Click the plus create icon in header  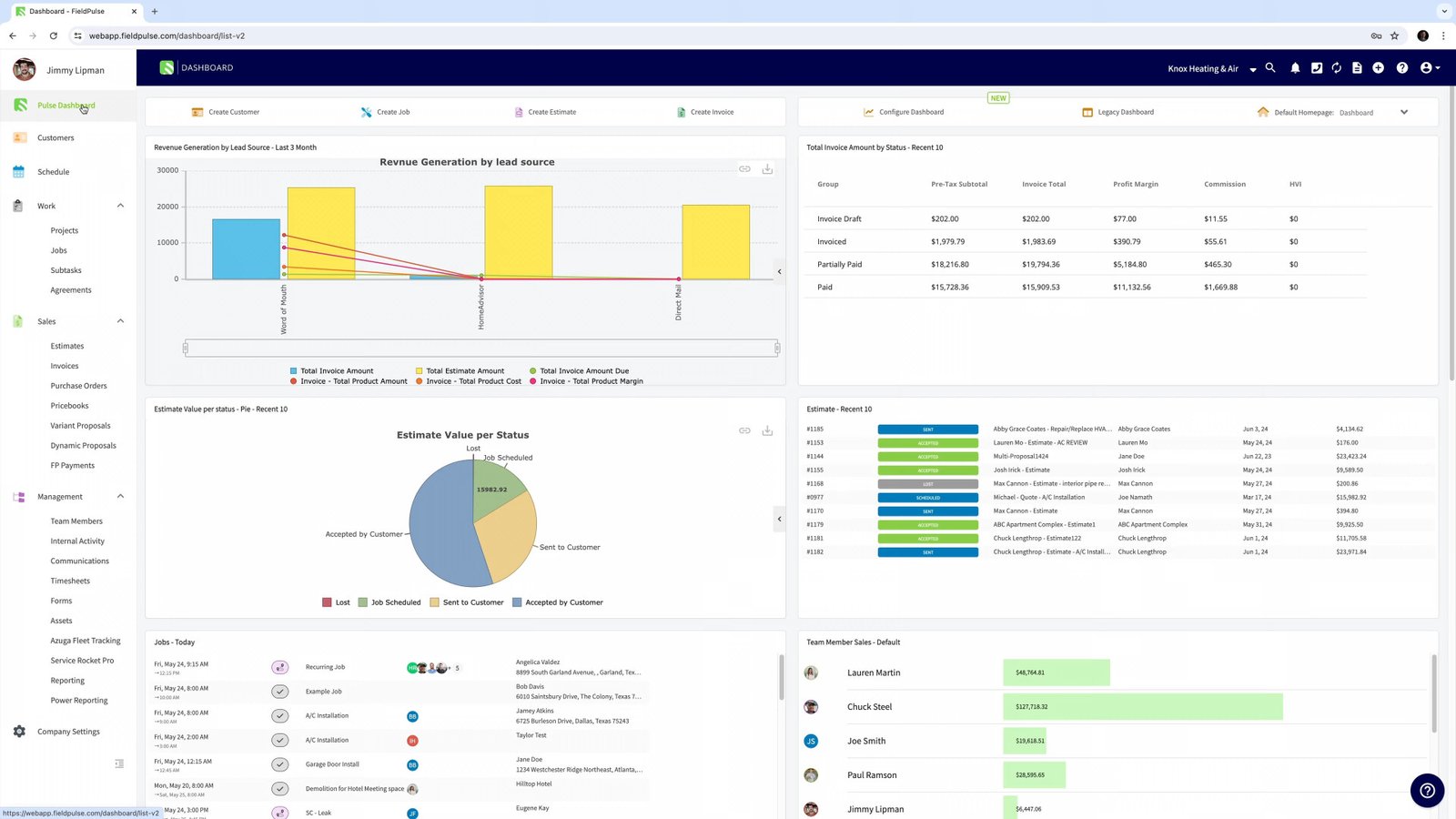1378,67
